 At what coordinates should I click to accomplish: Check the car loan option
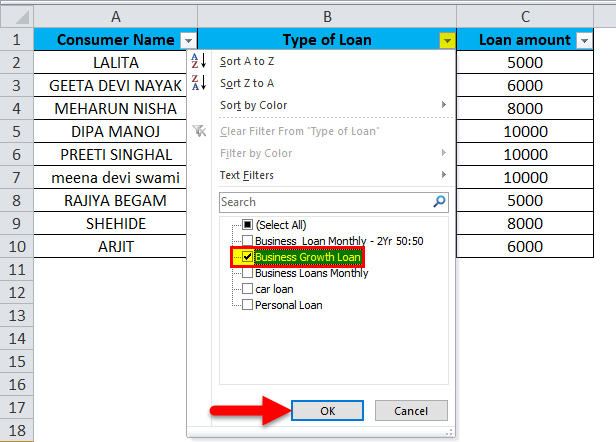248,289
